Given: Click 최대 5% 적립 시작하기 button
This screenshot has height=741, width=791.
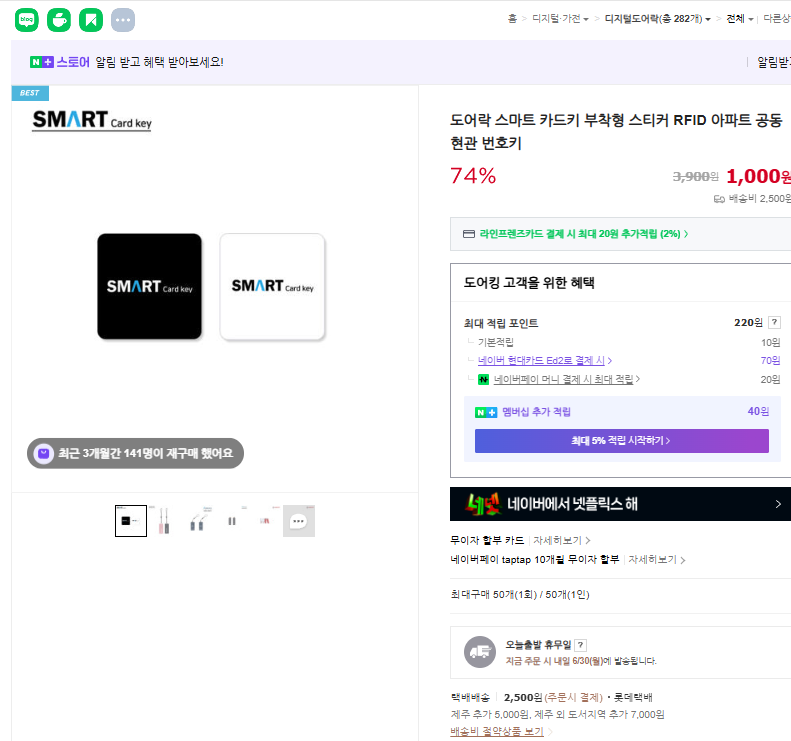Looking at the screenshot, I should tap(622, 441).
